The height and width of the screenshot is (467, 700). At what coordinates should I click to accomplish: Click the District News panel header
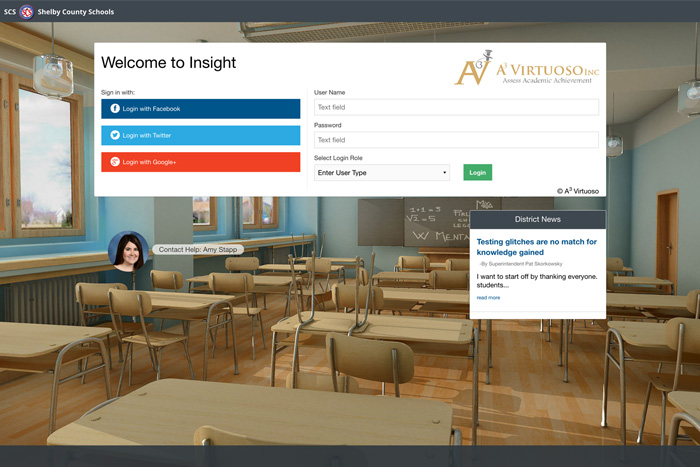tap(538, 219)
